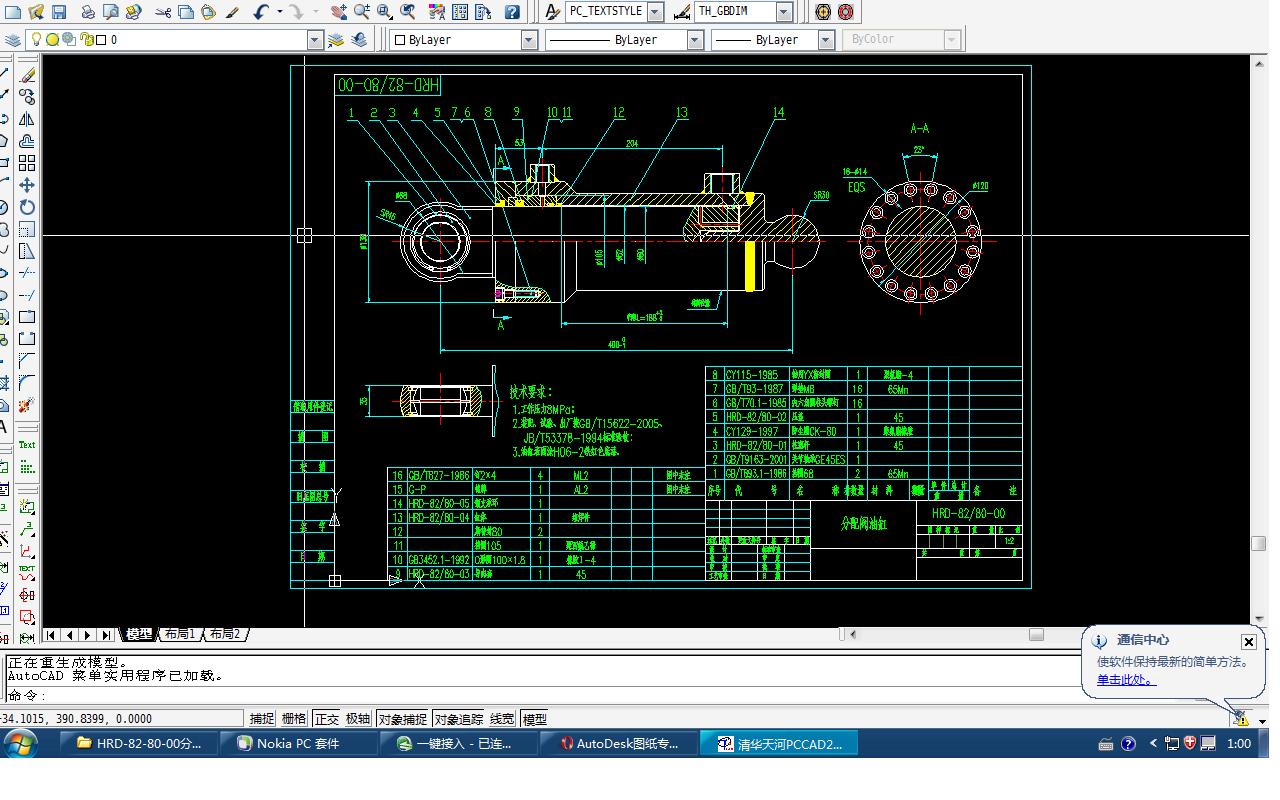Image resolution: width=1280 pixels, height=800 pixels.
Task: Click the Undo arrow icon
Action: [x=260, y=12]
